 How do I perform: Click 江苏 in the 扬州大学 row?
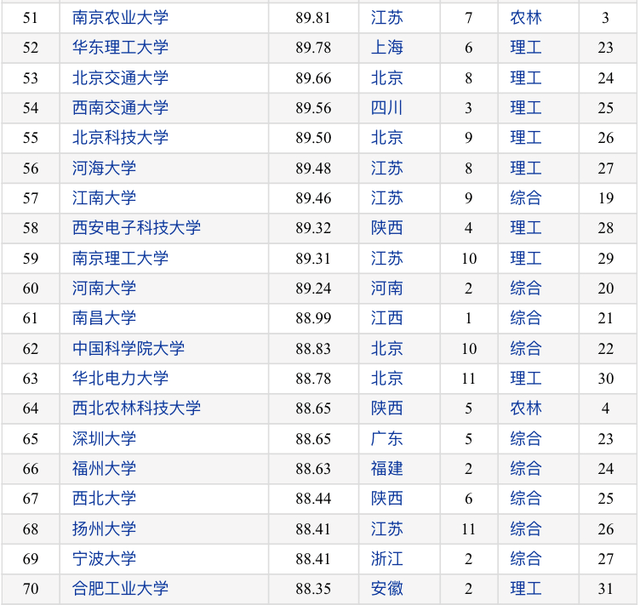(x=387, y=529)
